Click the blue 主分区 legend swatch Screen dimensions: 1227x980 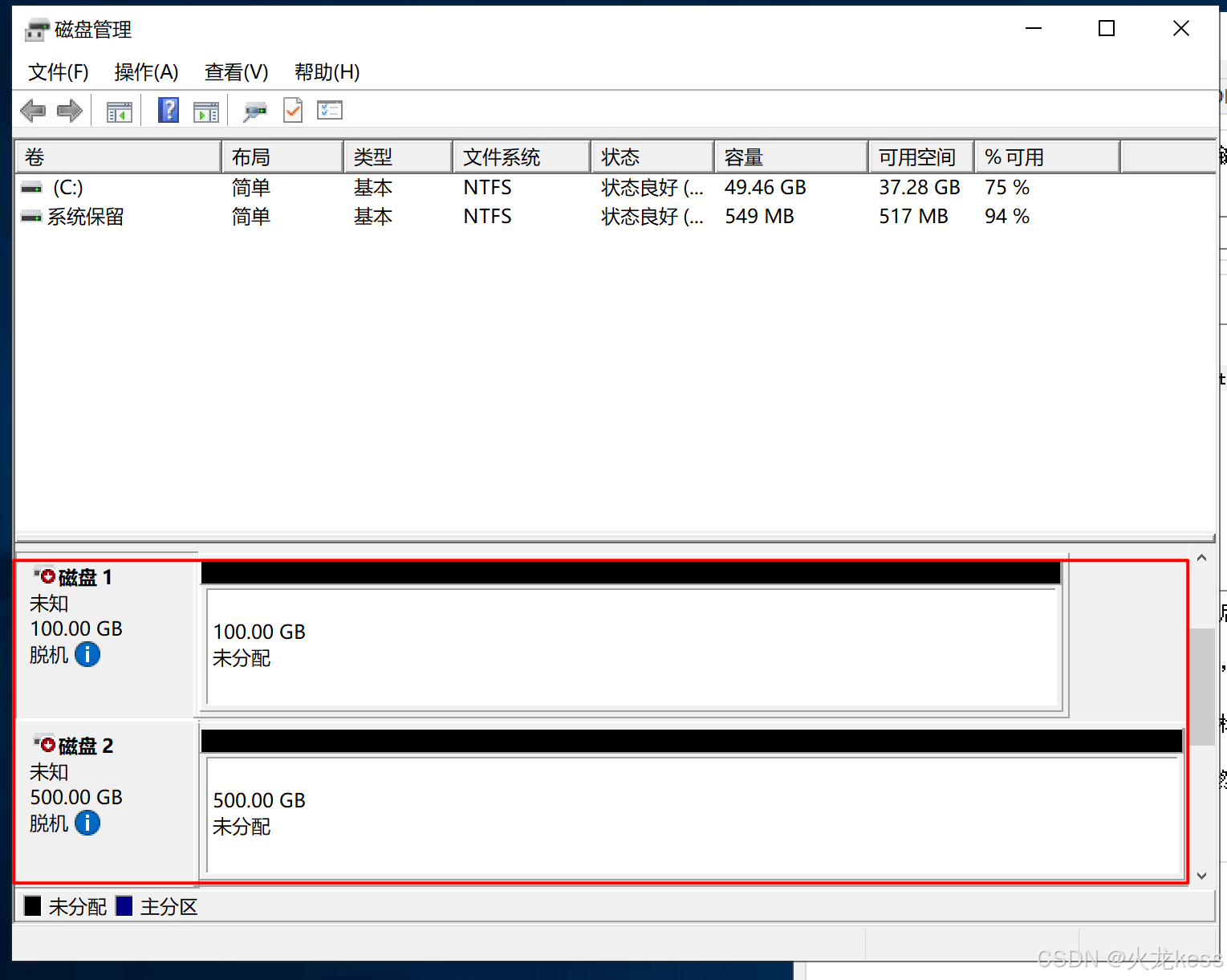tap(124, 906)
